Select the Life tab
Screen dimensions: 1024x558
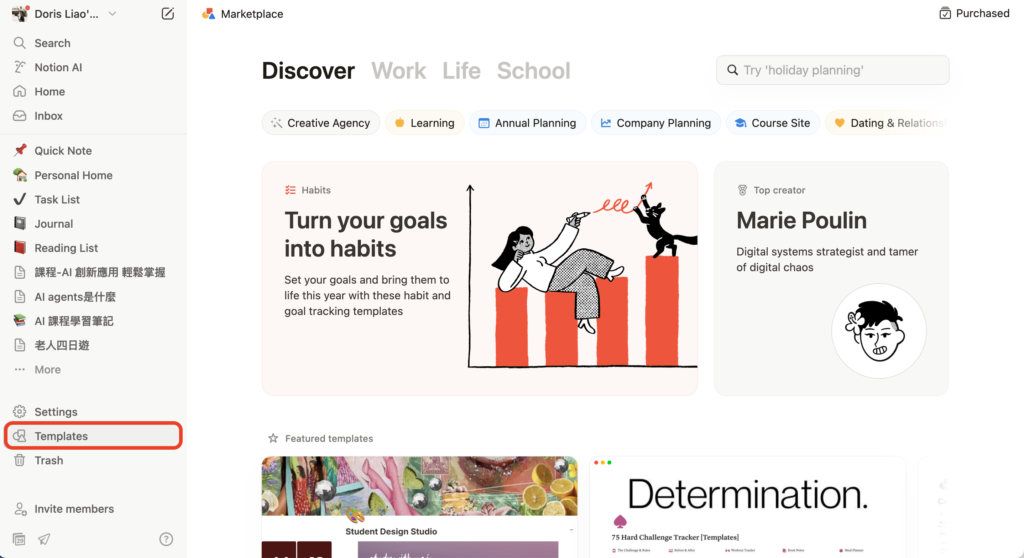[x=461, y=71]
